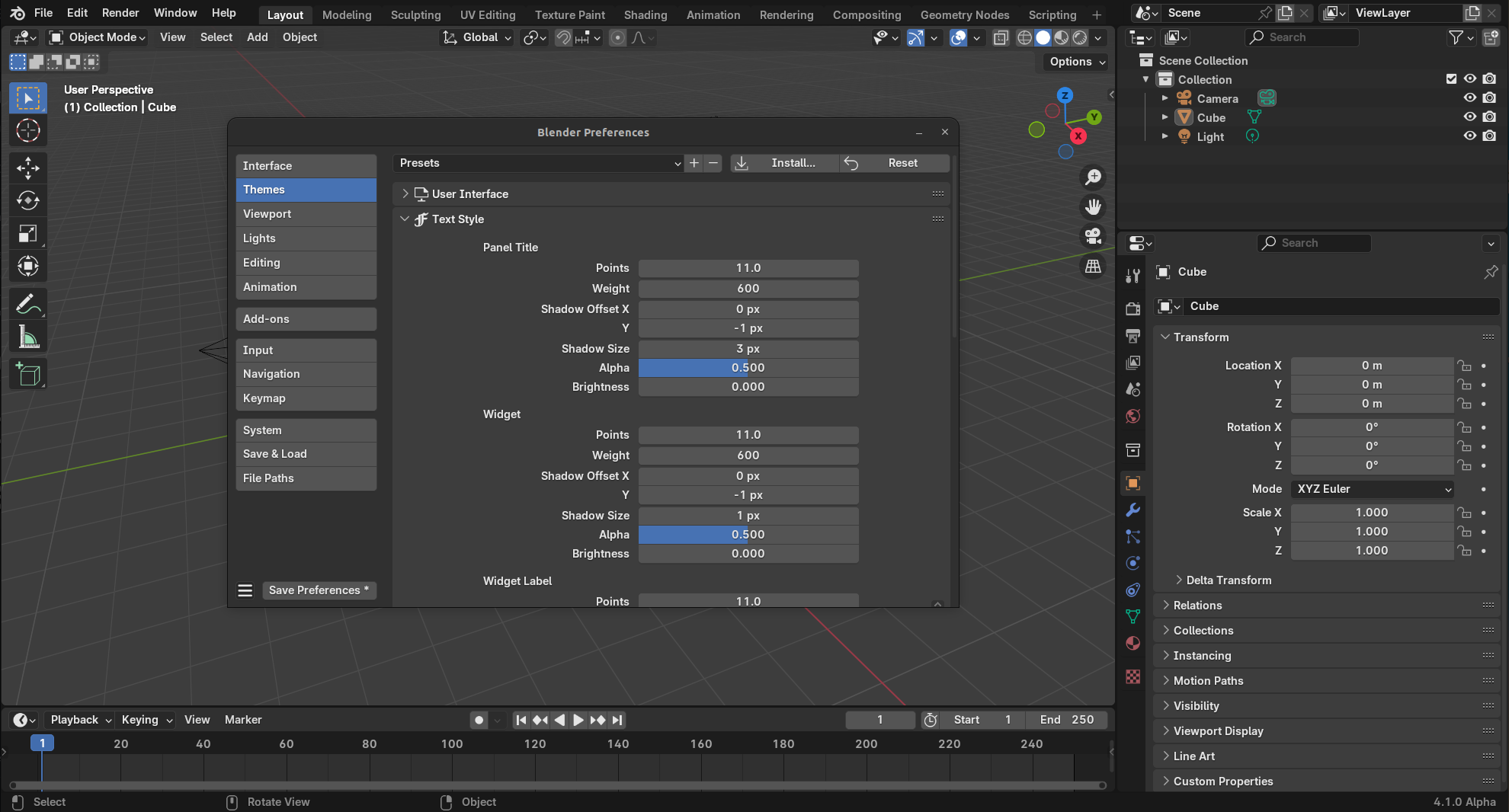The width and height of the screenshot is (1509, 812).
Task: Click Reset theme button
Action: click(895, 163)
